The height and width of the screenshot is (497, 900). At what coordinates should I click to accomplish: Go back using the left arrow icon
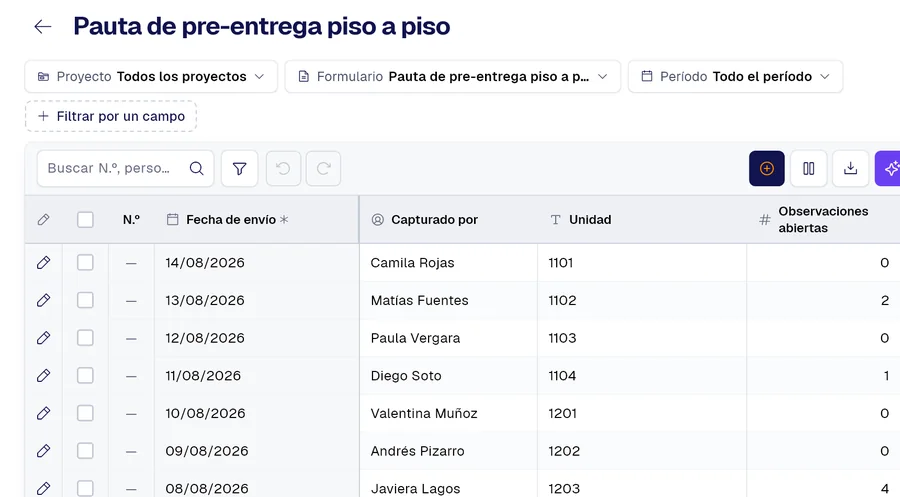(x=42, y=26)
